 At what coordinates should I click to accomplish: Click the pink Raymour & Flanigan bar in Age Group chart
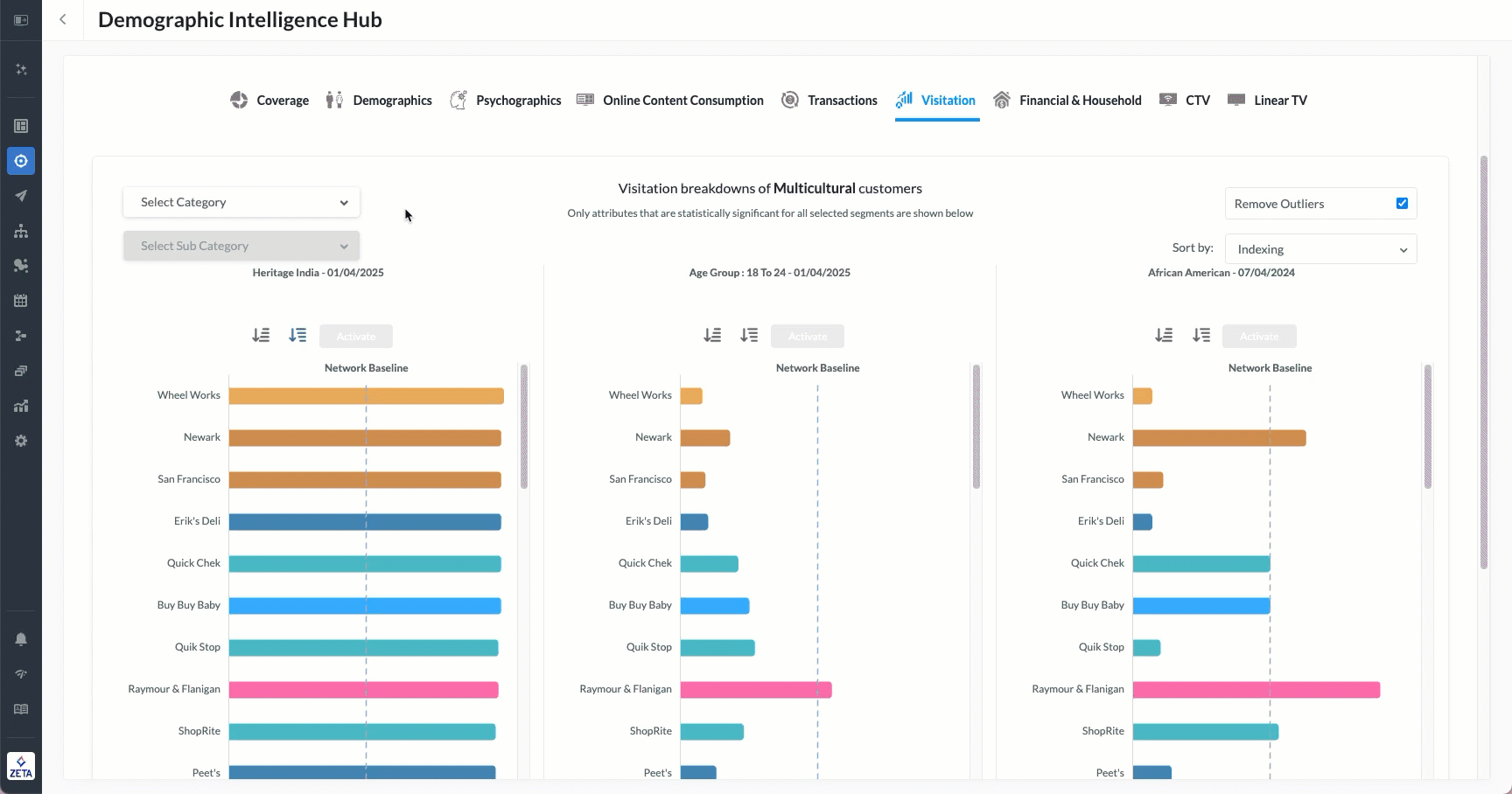tap(755, 690)
